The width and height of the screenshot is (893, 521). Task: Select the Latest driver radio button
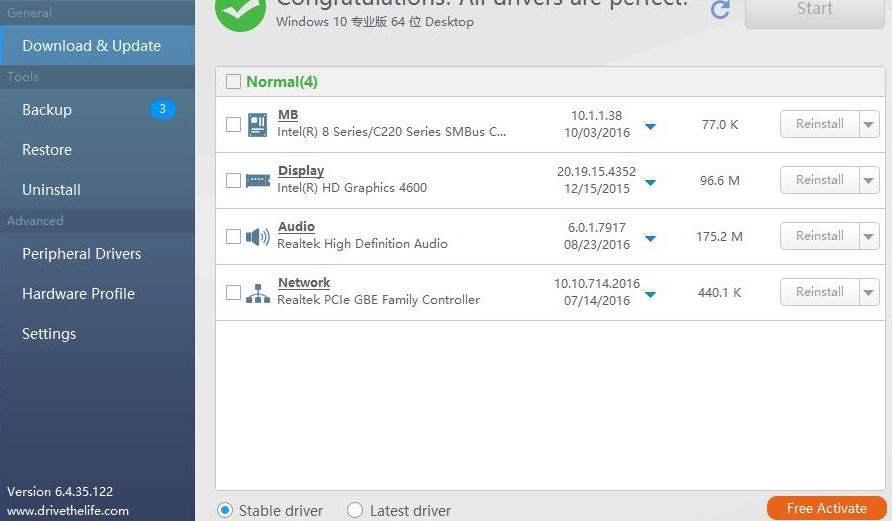355,510
